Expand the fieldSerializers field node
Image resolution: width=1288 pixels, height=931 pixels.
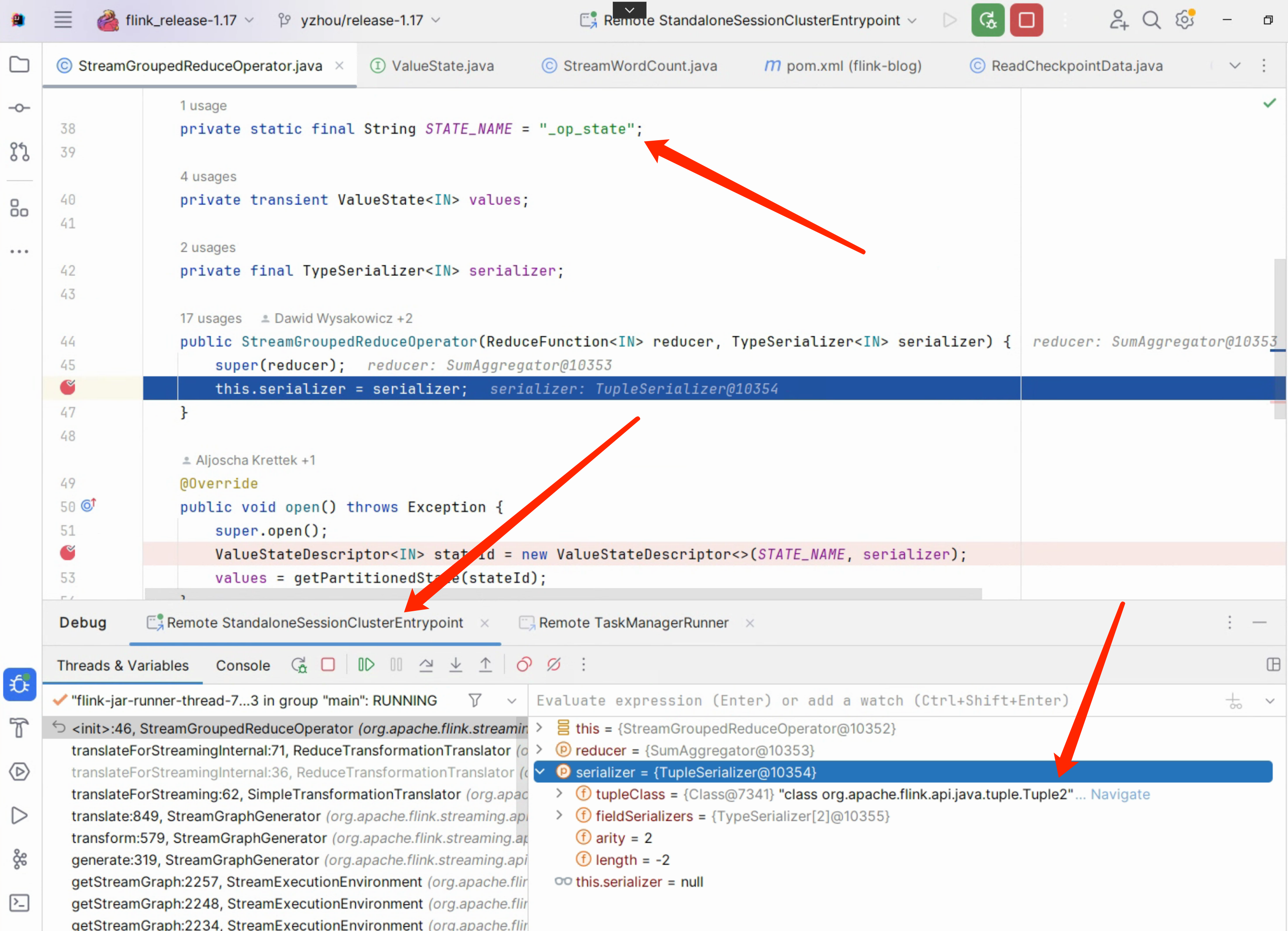(x=559, y=816)
